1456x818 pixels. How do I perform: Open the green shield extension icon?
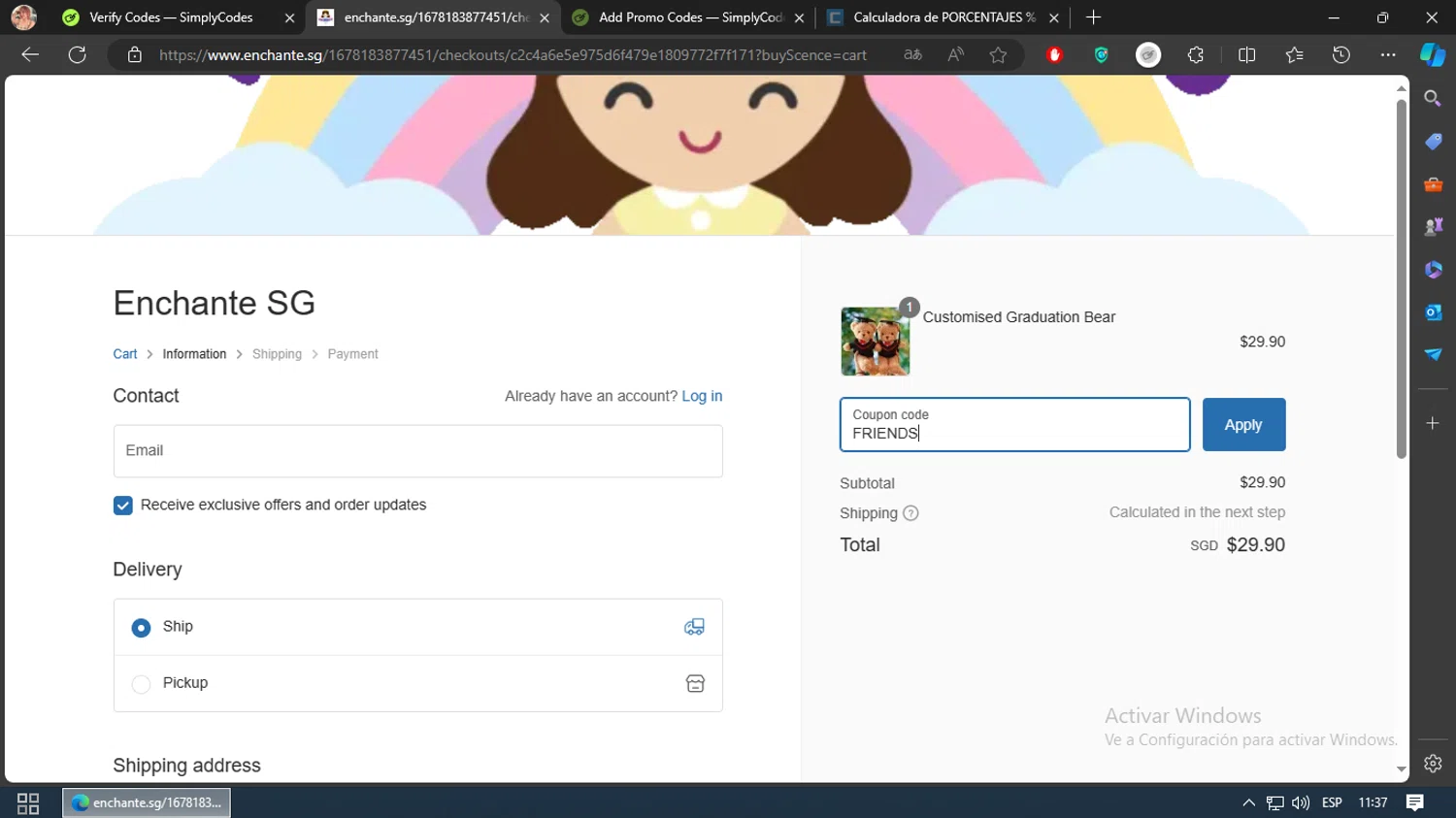pyautogui.click(x=1101, y=55)
